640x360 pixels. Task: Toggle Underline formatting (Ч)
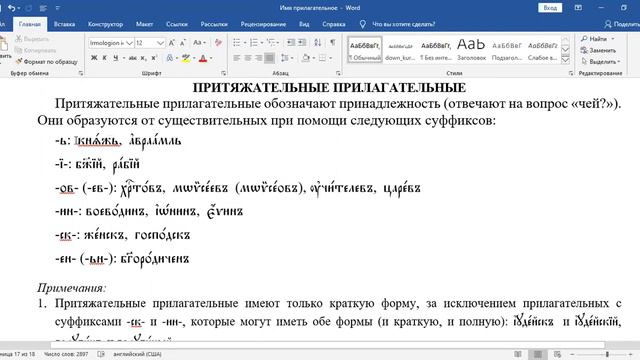(116, 58)
